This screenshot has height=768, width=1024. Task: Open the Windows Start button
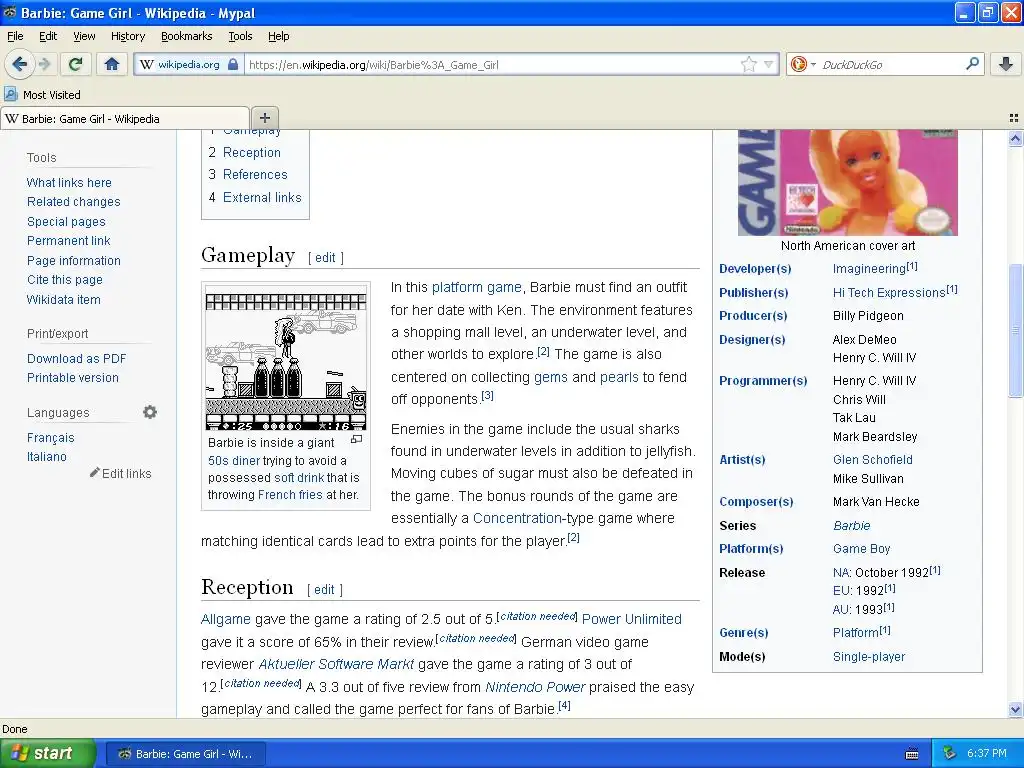point(48,753)
